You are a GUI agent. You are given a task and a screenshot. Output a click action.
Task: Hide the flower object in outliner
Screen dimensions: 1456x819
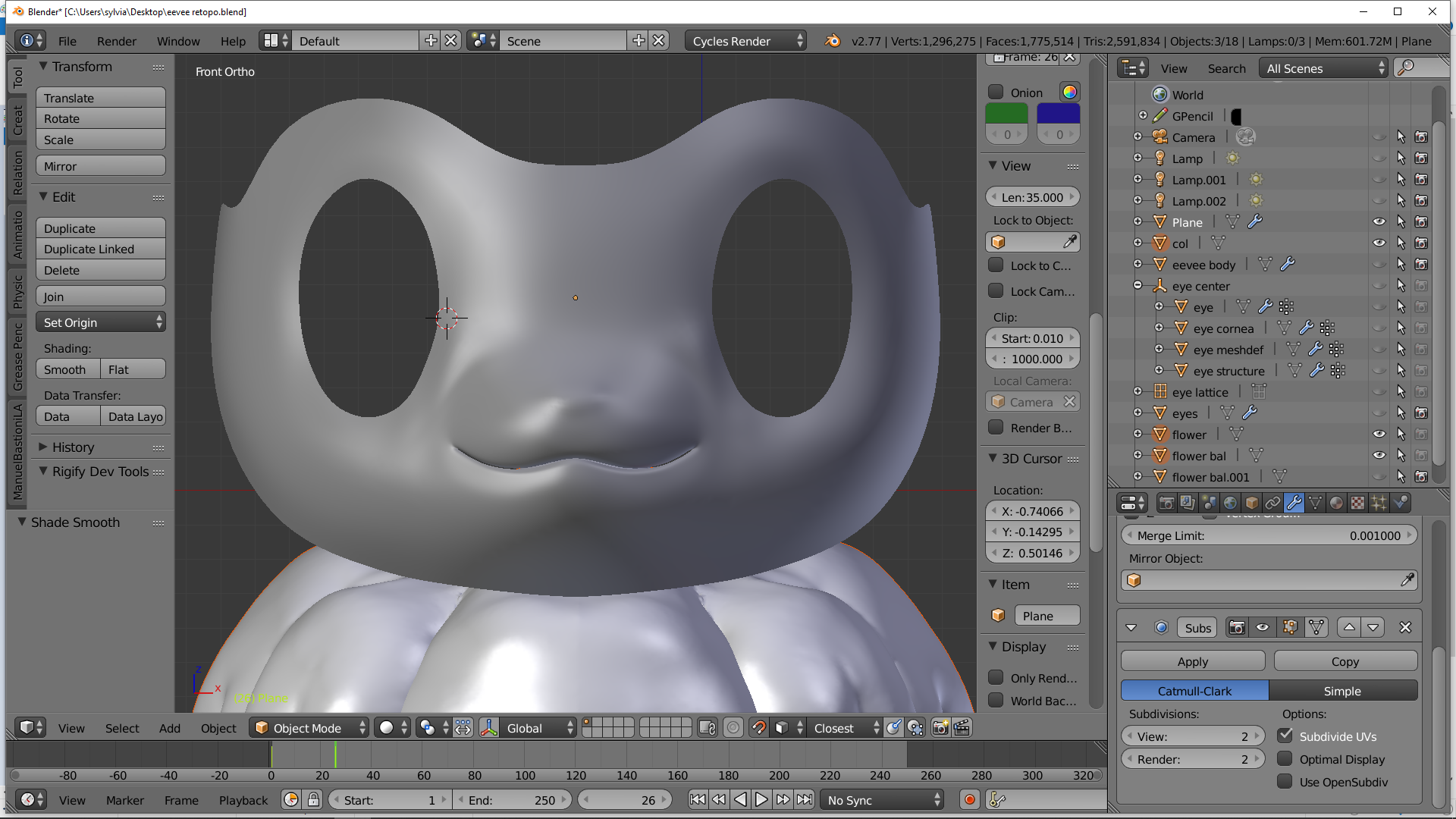click(1379, 435)
